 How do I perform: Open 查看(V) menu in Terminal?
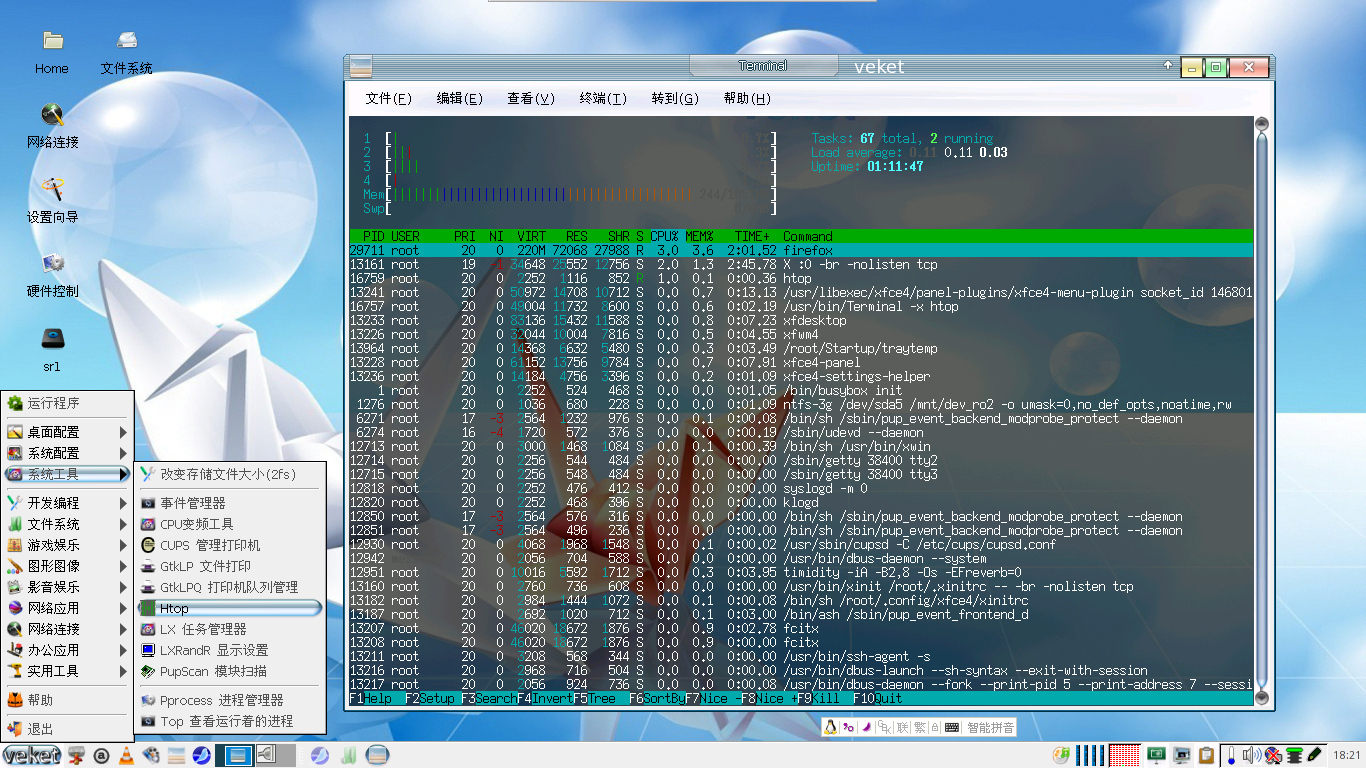(531, 98)
